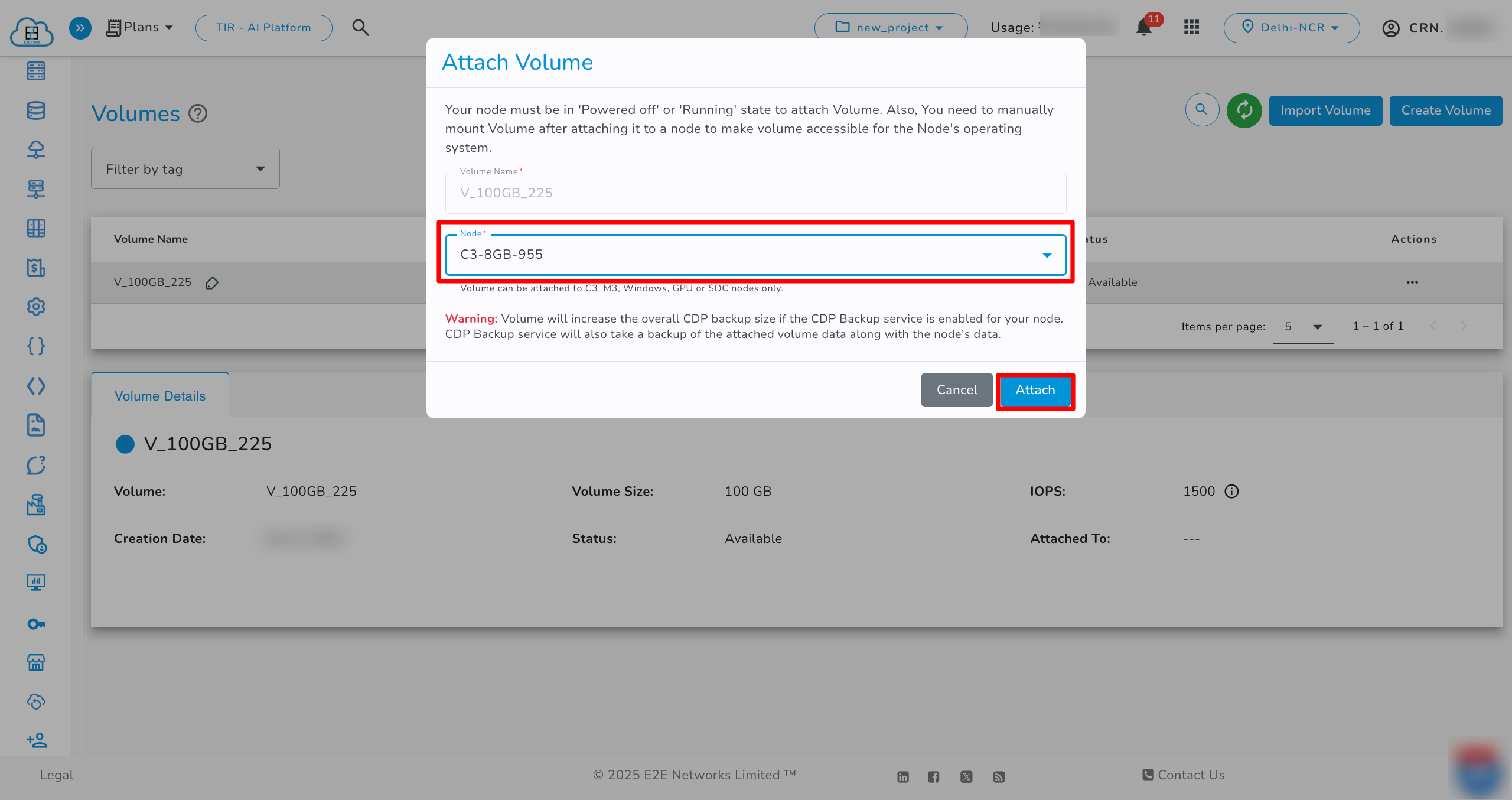Switch to Volume Details tab
The height and width of the screenshot is (800, 1512).
tap(160, 396)
